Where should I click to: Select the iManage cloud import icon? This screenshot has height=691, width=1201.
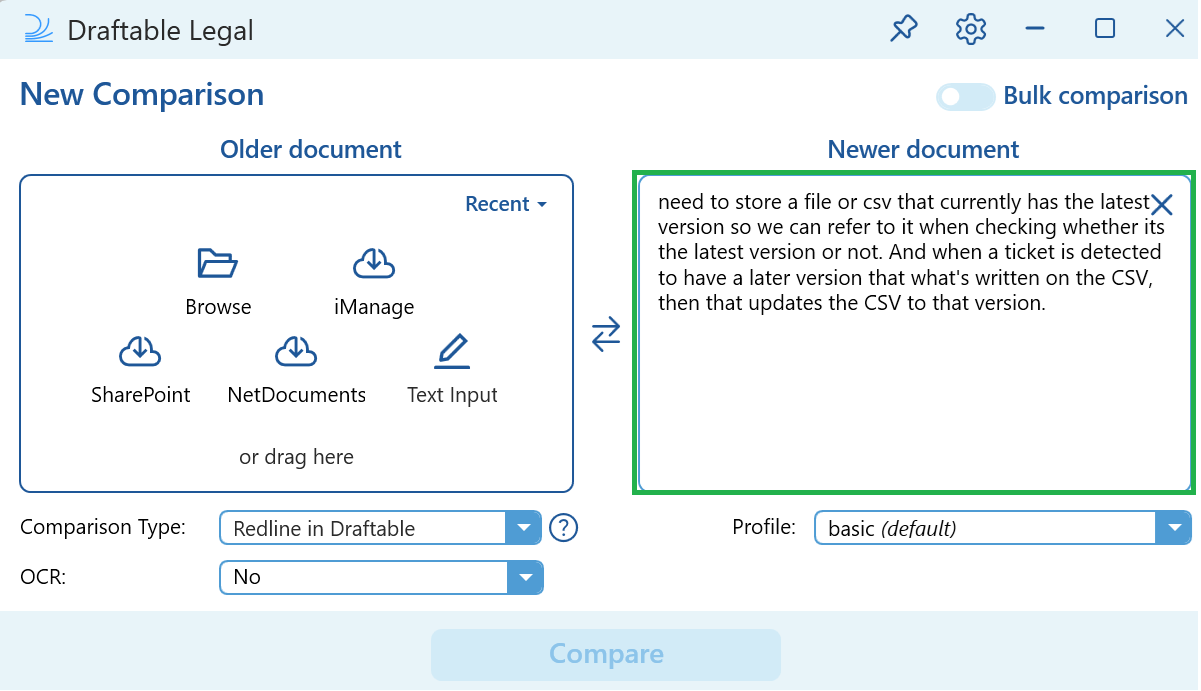[374, 263]
